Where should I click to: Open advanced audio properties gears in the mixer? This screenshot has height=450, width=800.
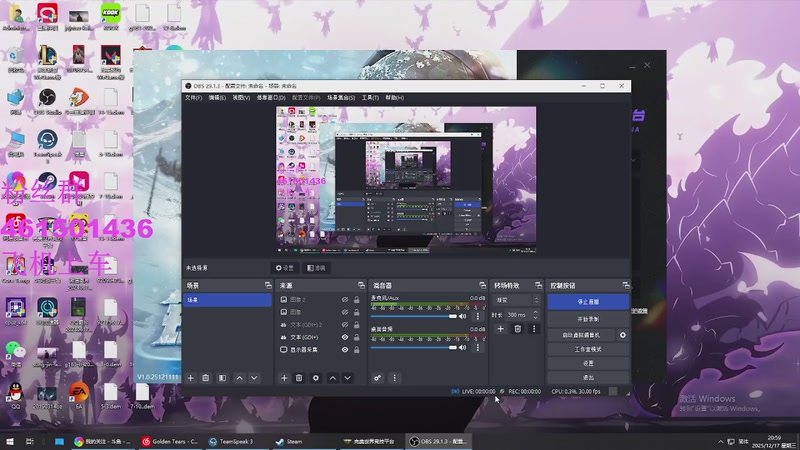tap(378, 378)
